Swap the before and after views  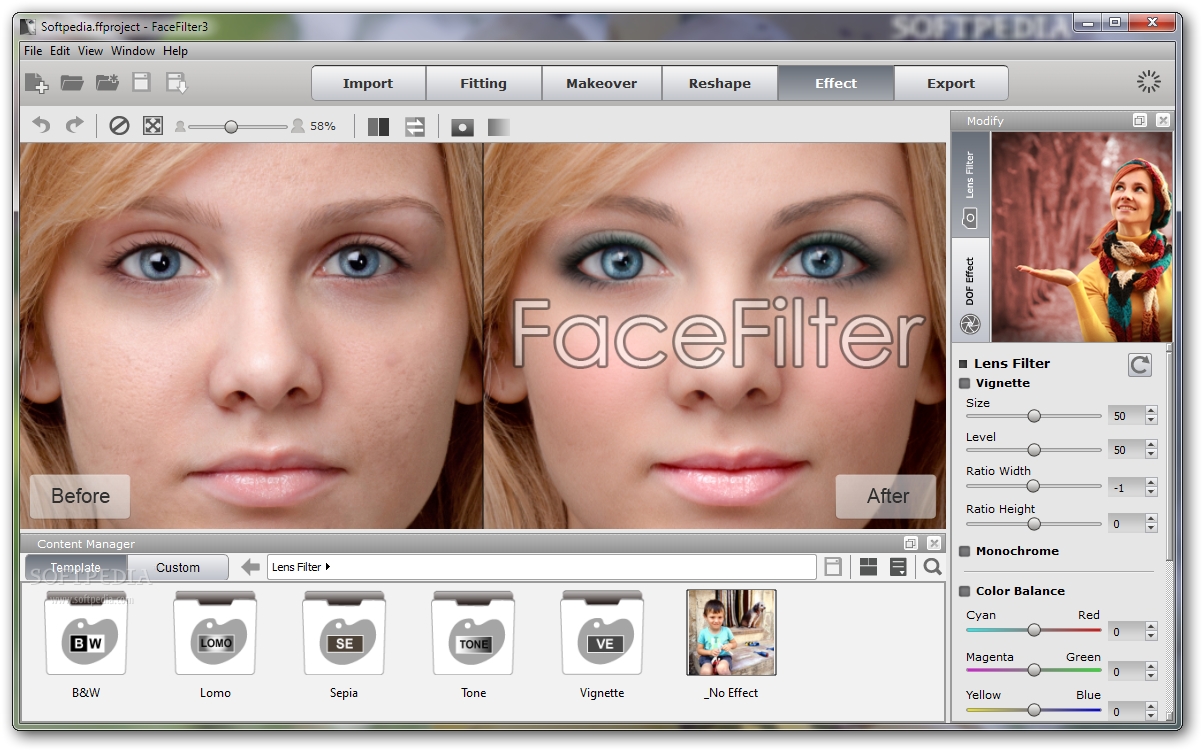[x=414, y=126]
